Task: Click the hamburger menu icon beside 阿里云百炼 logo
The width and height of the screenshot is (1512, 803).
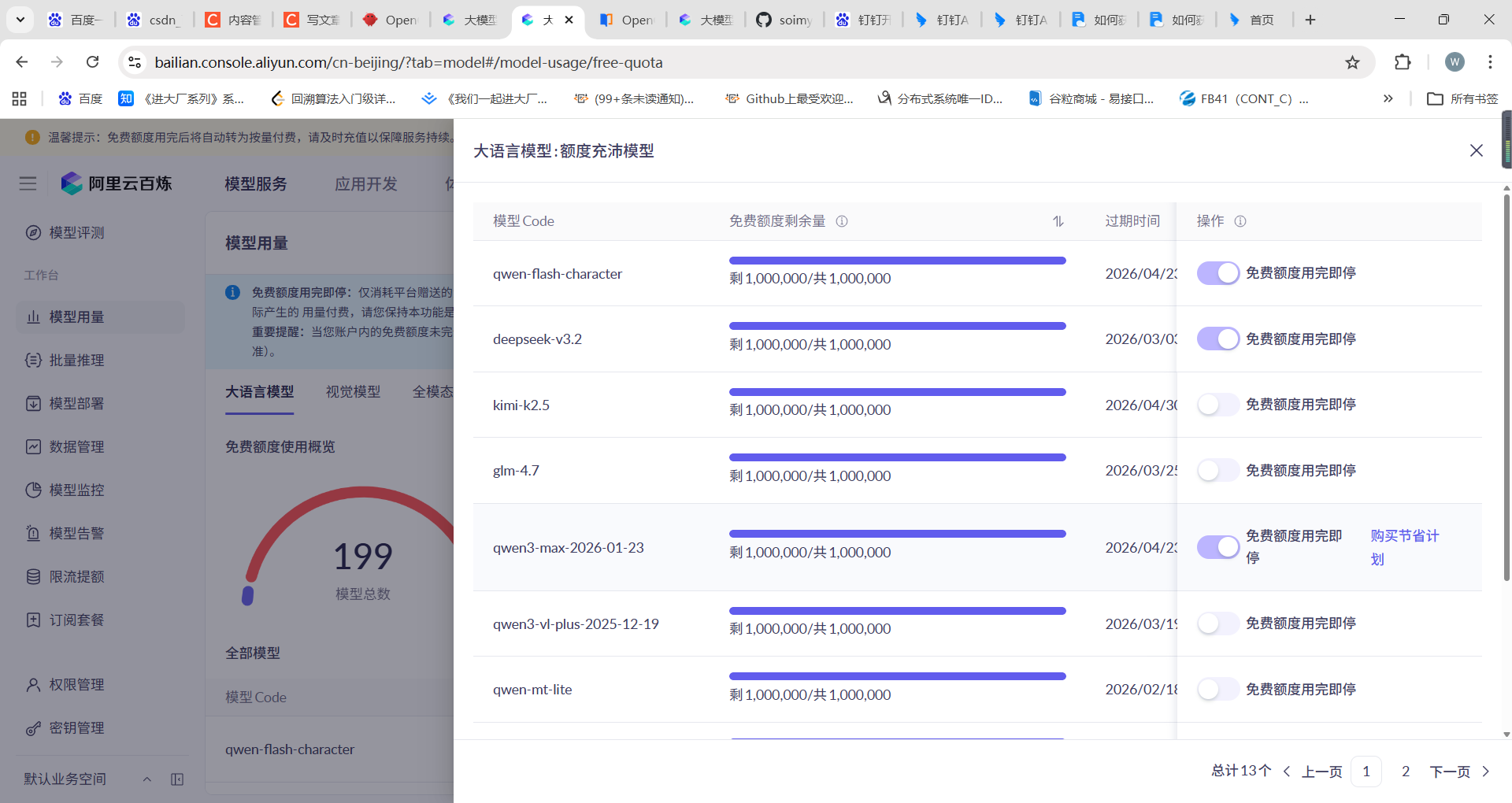Action: [28, 183]
